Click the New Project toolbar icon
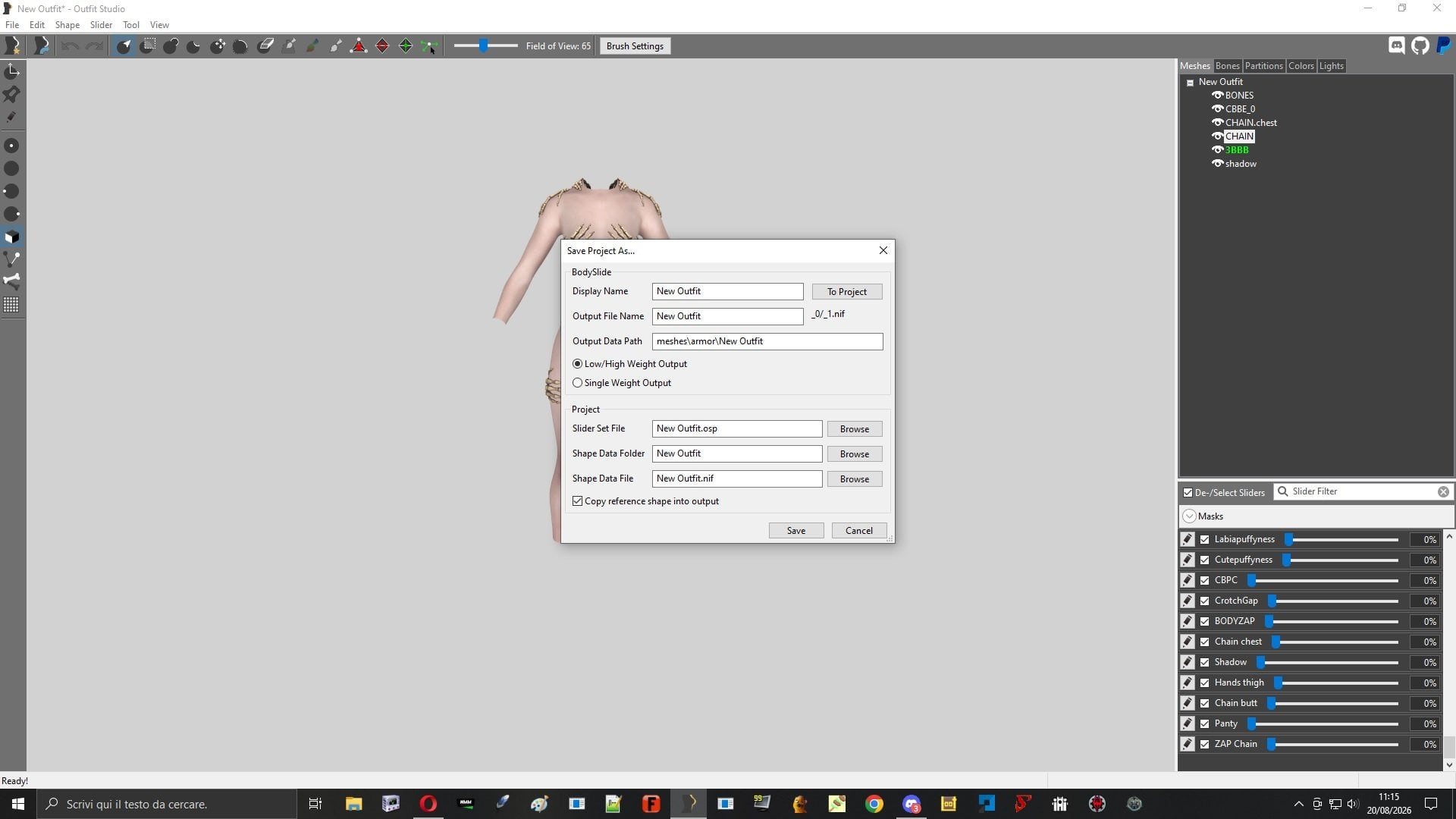Screen dimensions: 1456x819 (x=12, y=46)
